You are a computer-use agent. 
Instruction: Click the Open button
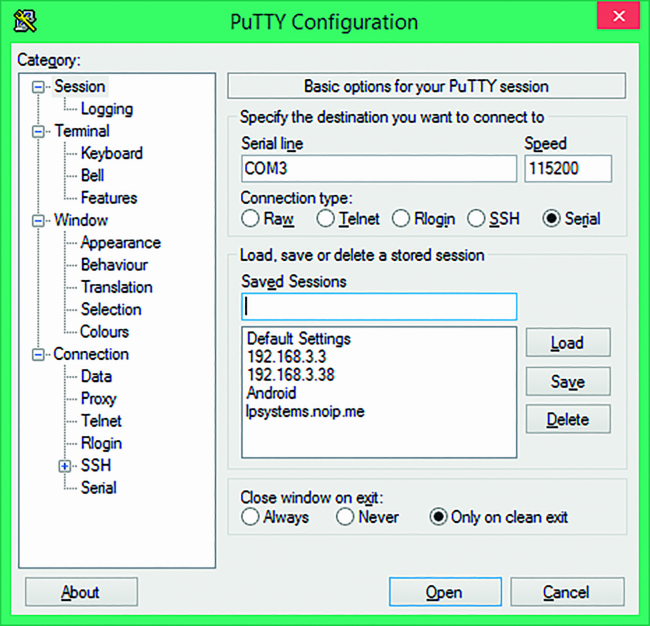click(x=445, y=592)
